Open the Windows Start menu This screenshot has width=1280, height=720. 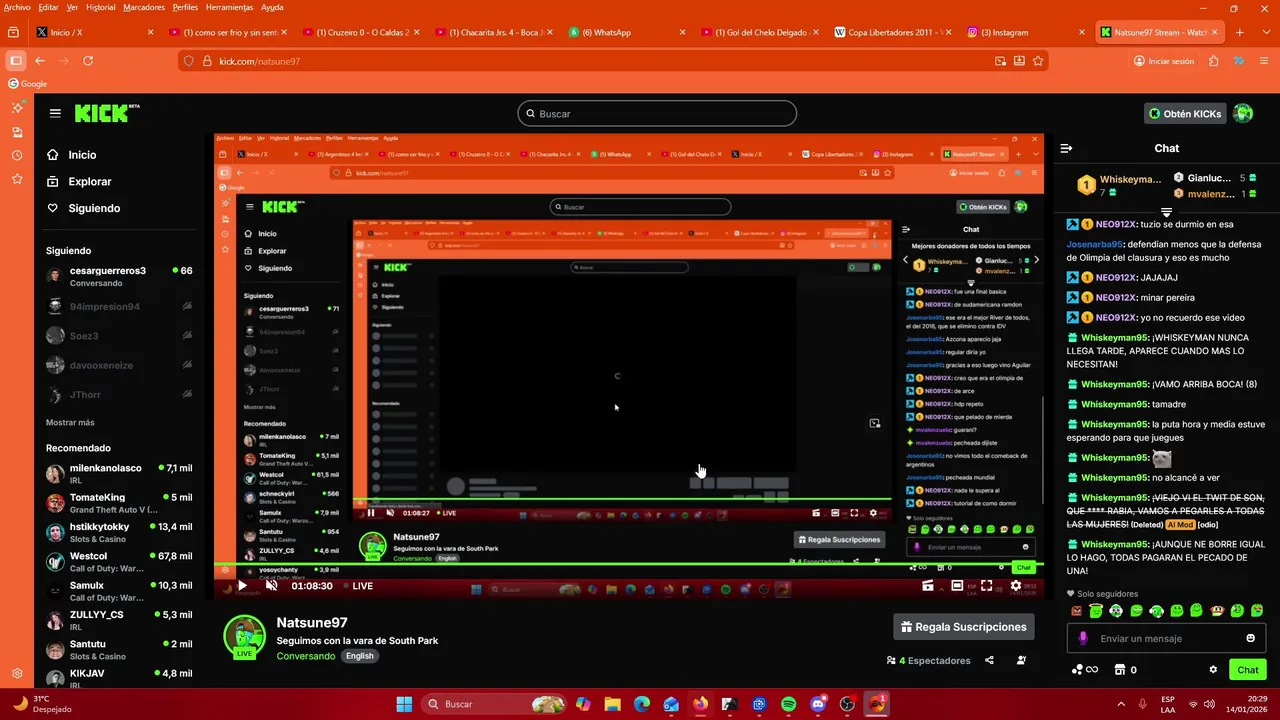click(404, 704)
